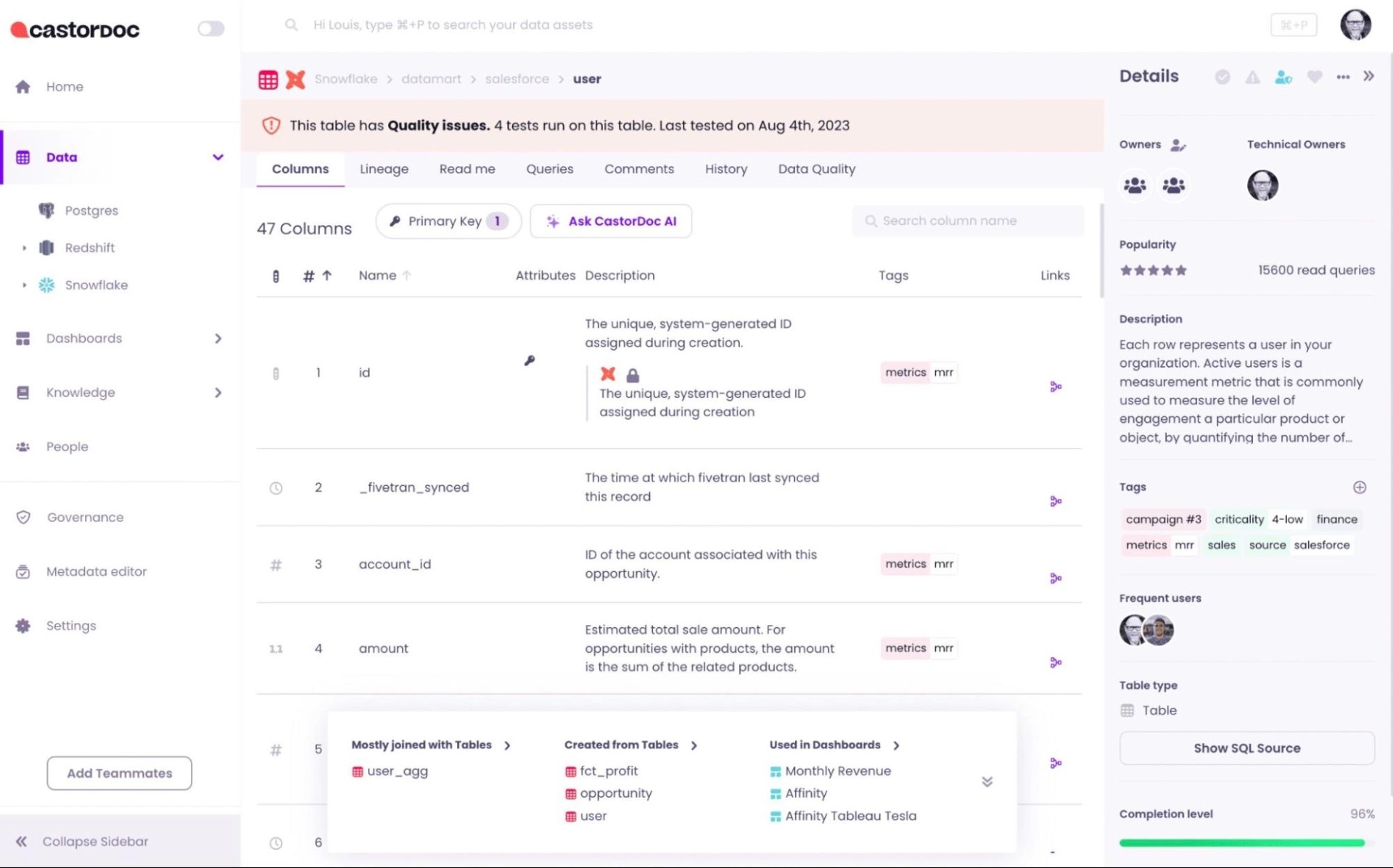
Task: Sort columns by # position
Action: coord(317,276)
